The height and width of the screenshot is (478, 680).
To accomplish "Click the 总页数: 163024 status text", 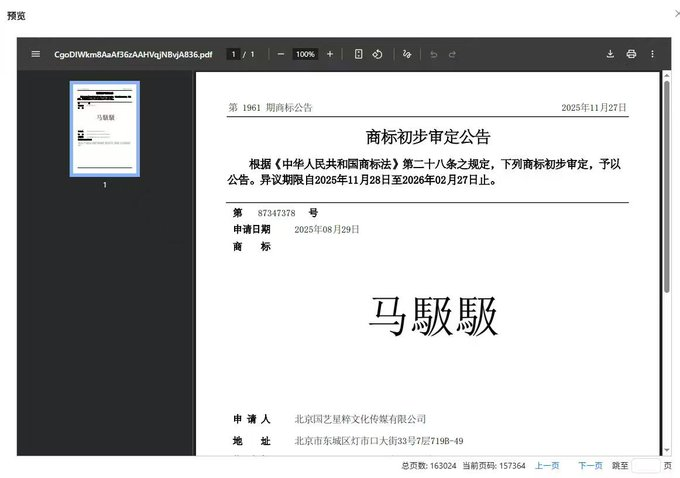I will click(428, 466).
